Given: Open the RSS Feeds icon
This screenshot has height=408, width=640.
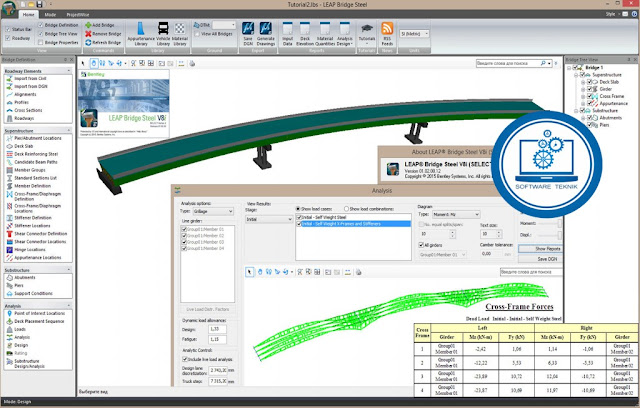Looking at the screenshot, I should 387,33.
